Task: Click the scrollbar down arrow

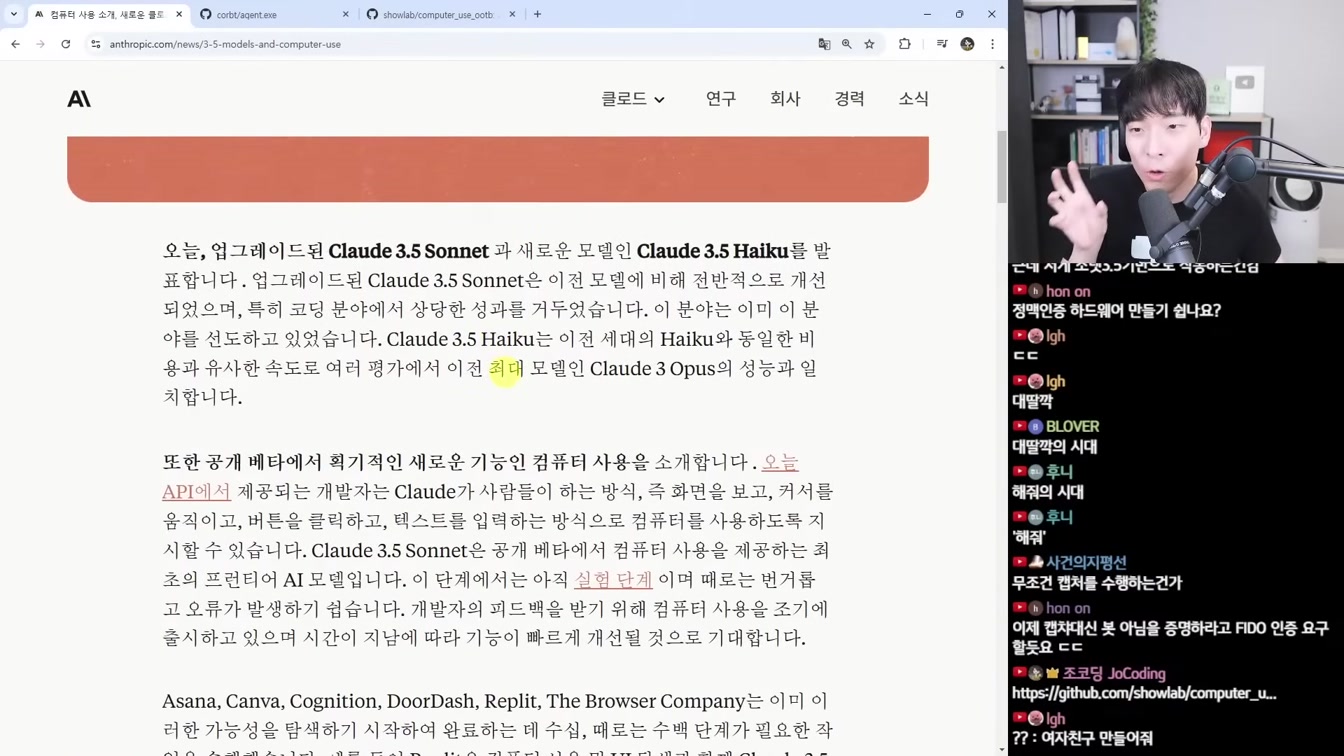Action: point(1002,749)
